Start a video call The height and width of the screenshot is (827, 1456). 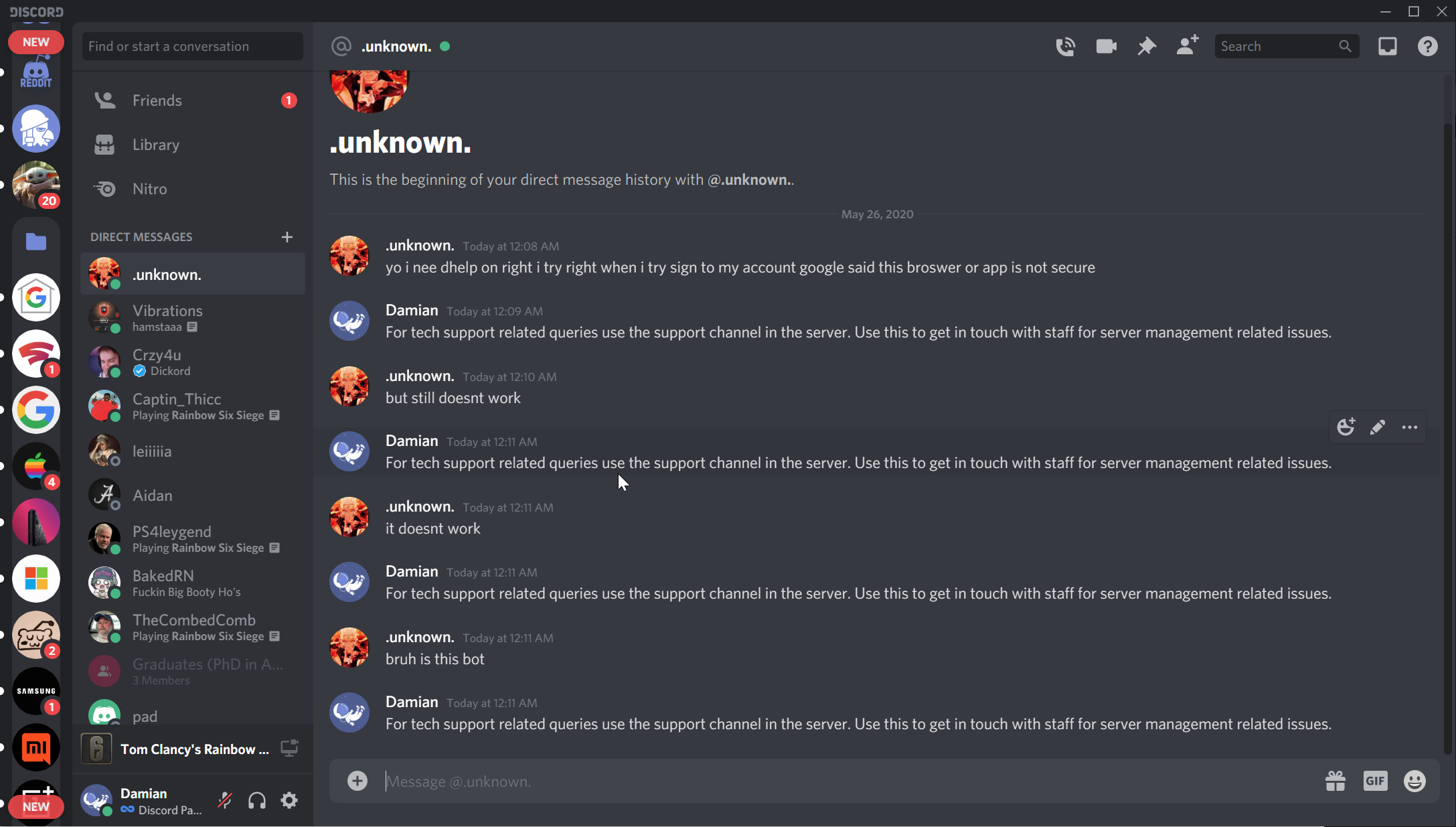[1106, 46]
